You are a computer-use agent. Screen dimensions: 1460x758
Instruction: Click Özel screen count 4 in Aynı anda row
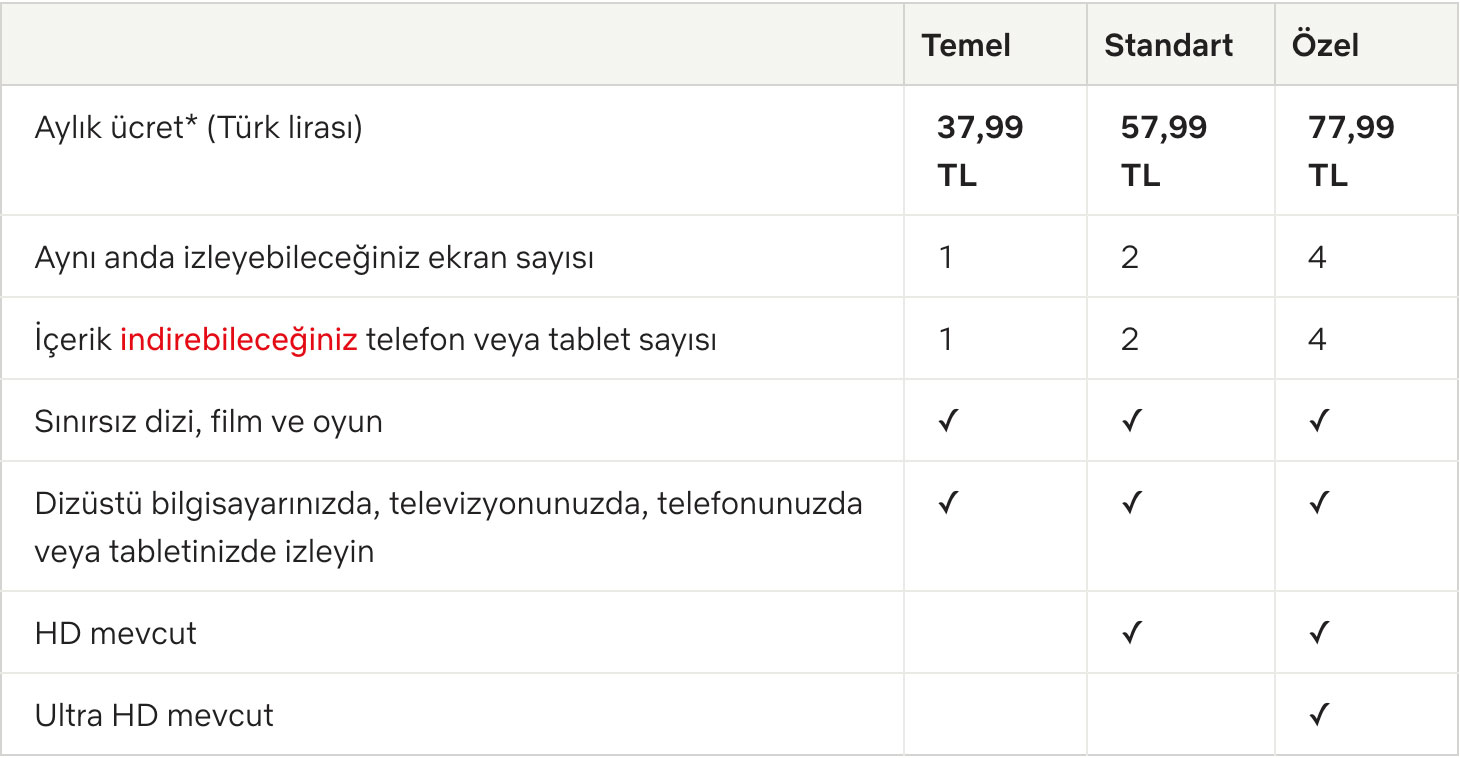[1317, 258]
